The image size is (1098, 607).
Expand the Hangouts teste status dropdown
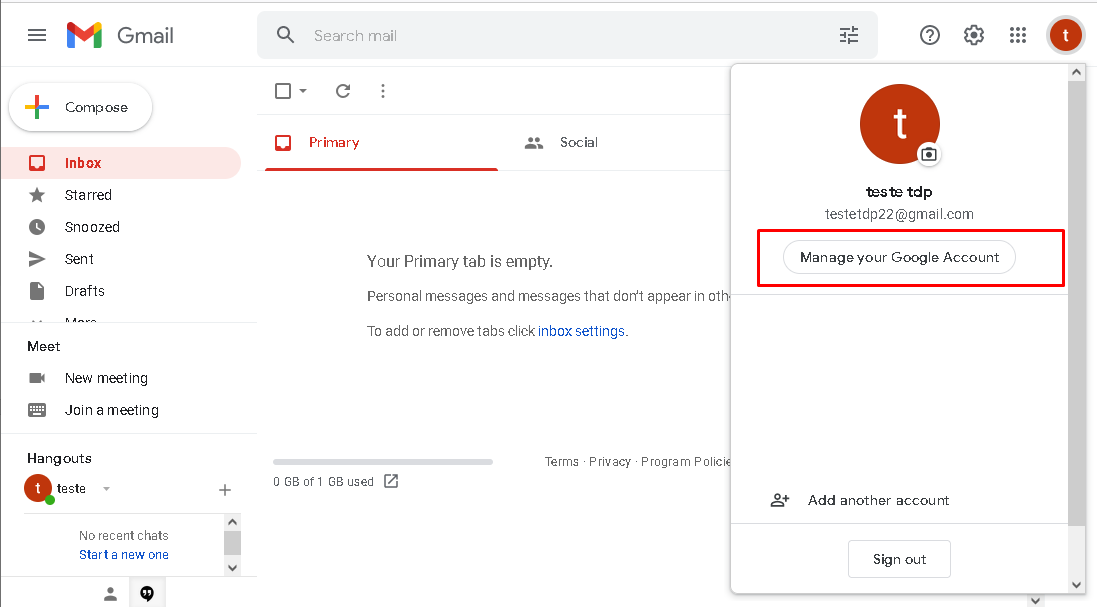(x=106, y=489)
